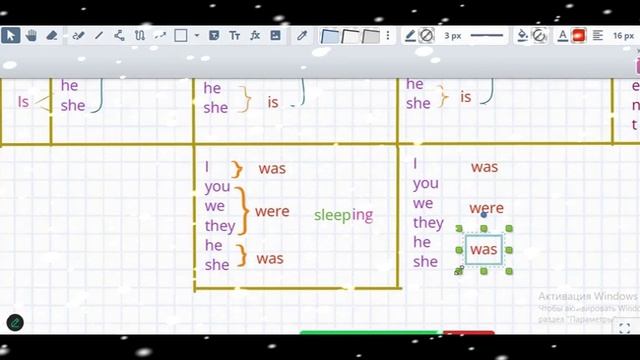Click the green 'sleep' text

click(x=332, y=215)
